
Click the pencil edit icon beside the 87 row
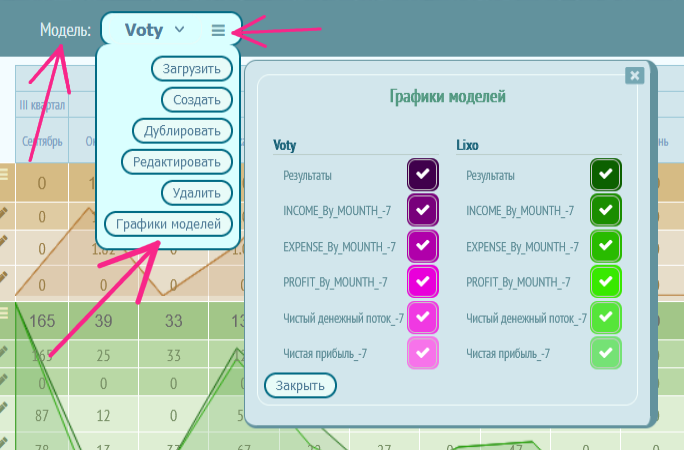coord(4,409)
